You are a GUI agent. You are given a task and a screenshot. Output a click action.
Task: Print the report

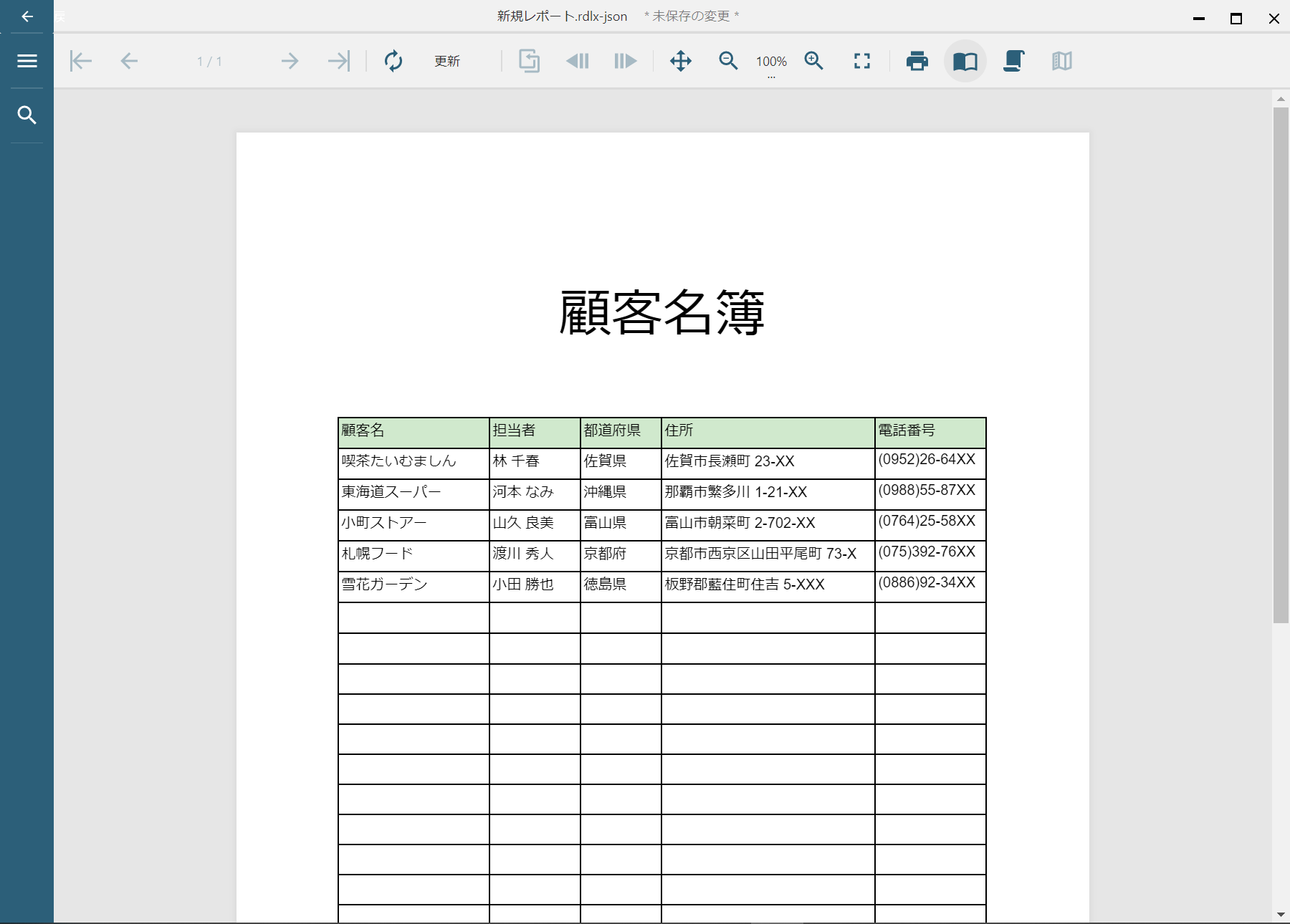[x=917, y=61]
